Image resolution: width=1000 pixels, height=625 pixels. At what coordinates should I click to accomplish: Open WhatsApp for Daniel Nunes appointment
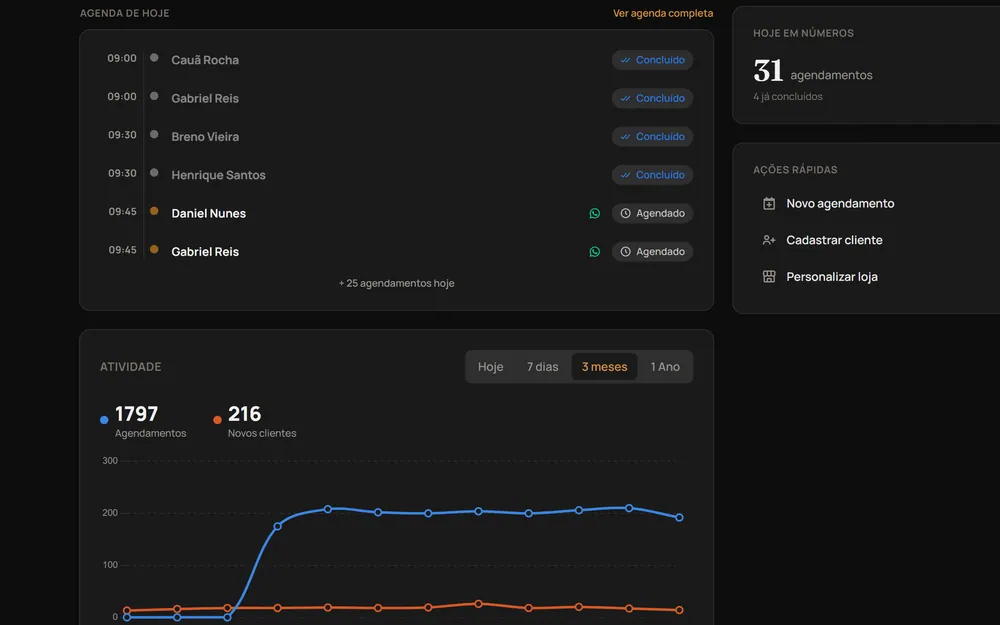594,214
